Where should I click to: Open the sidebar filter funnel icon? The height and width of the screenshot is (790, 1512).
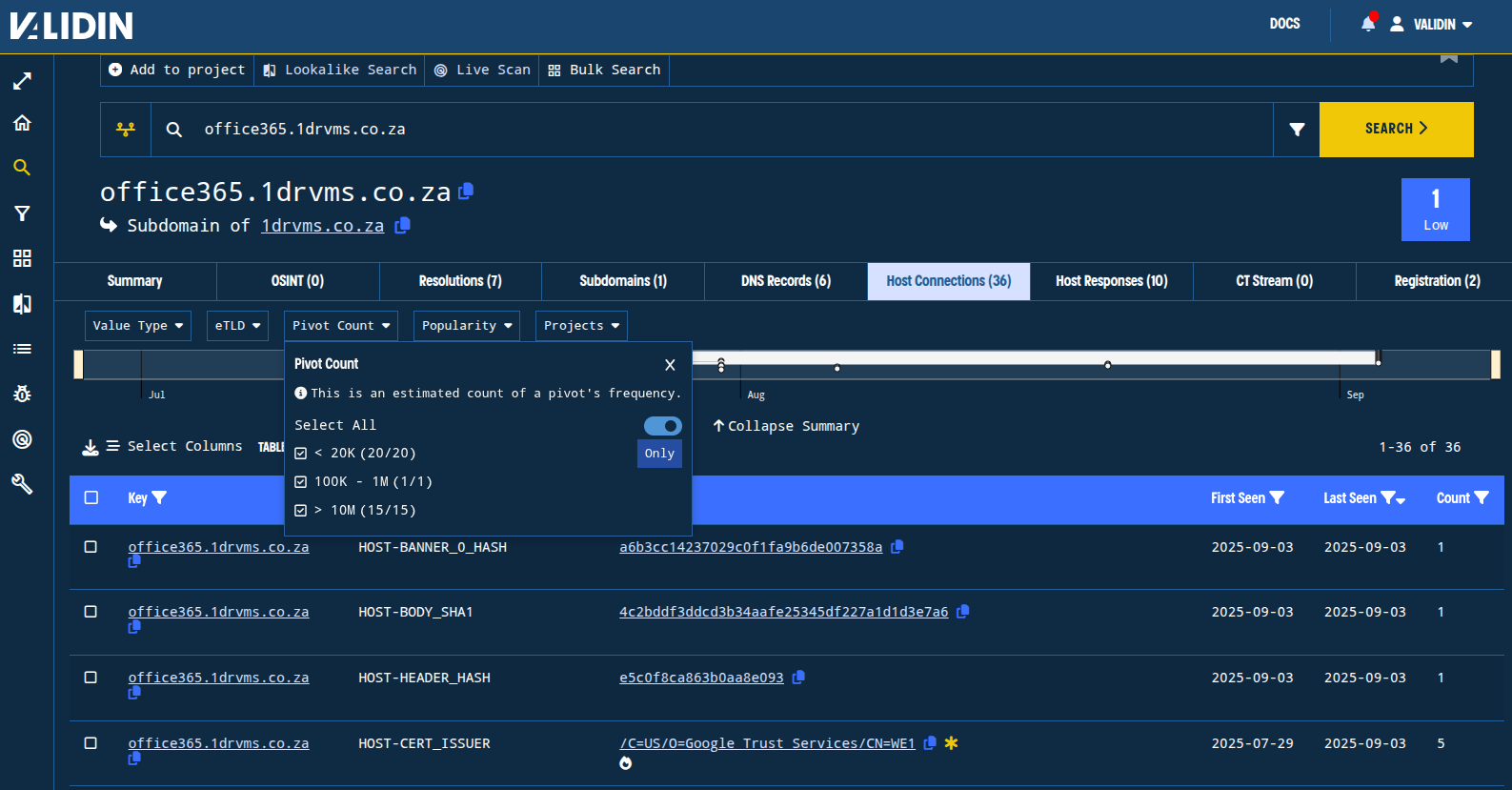[x=22, y=213]
